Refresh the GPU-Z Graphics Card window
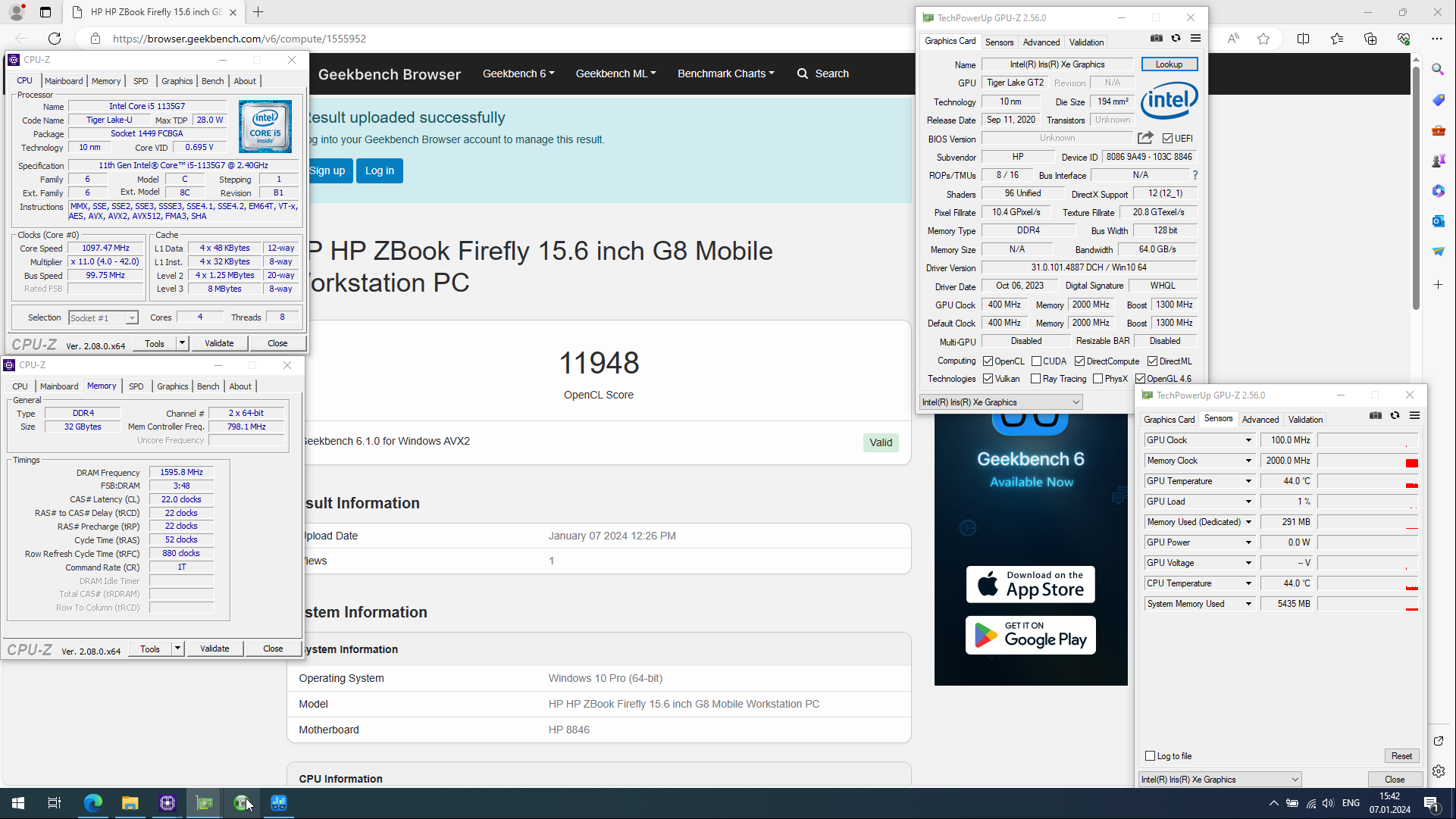The height and width of the screenshot is (819, 1456). point(1176,38)
